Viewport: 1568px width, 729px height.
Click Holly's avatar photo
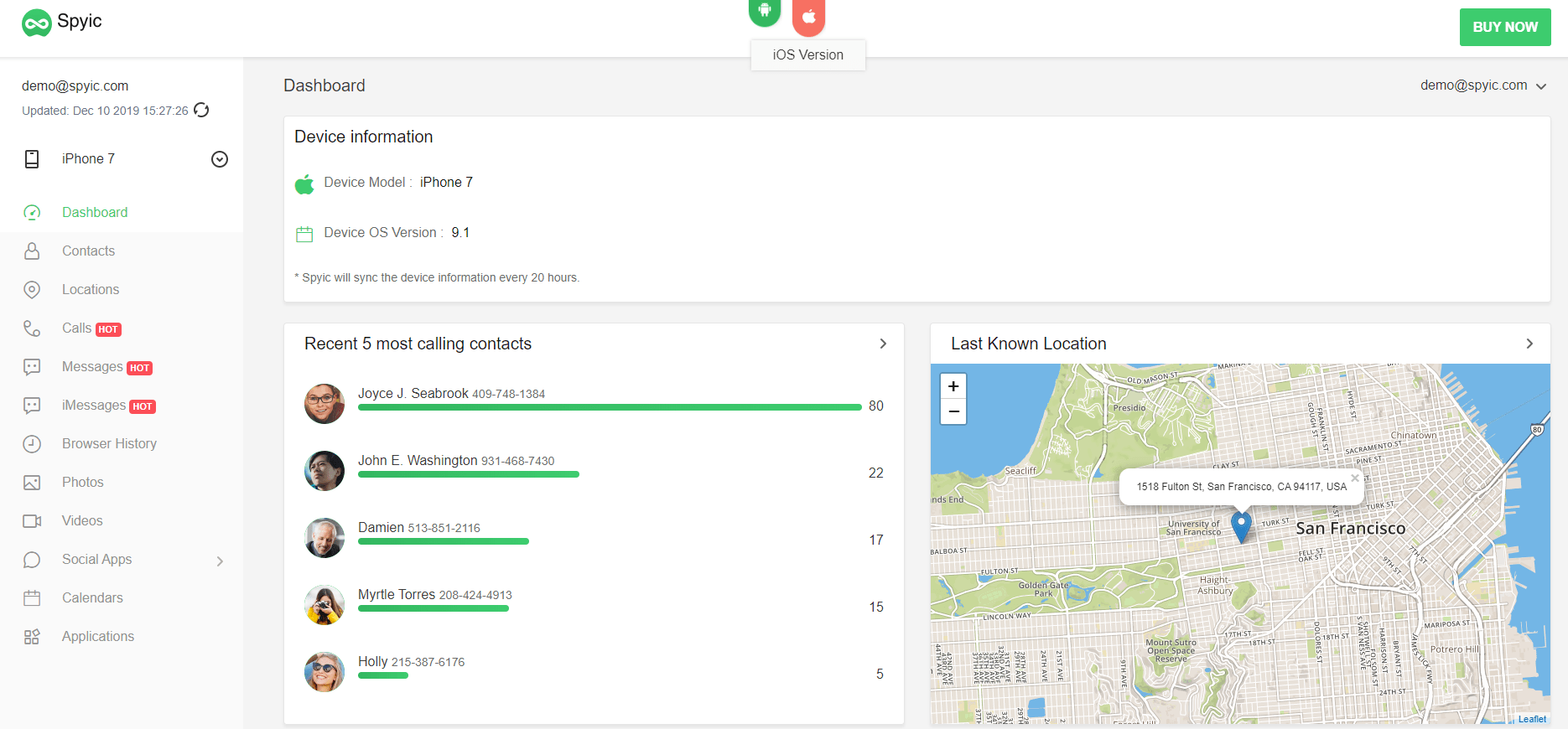[x=325, y=672]
